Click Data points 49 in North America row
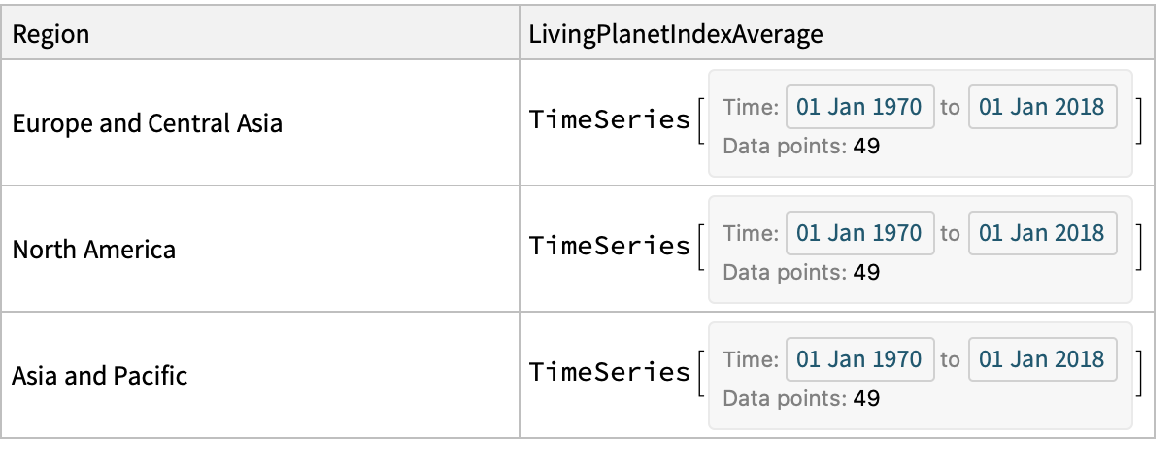Viewport: 1156px width, 474px height. 801,272
